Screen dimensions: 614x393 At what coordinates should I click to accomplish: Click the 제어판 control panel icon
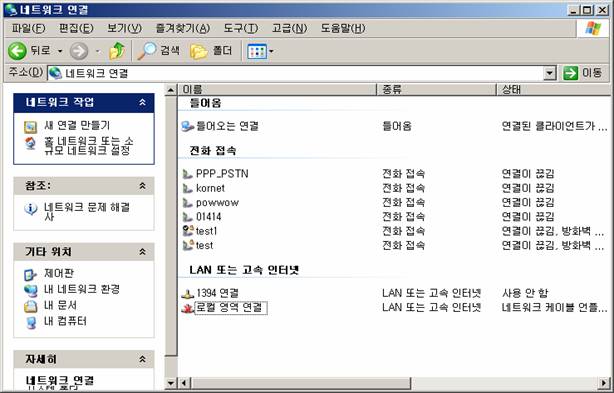(x=31, y=274)
